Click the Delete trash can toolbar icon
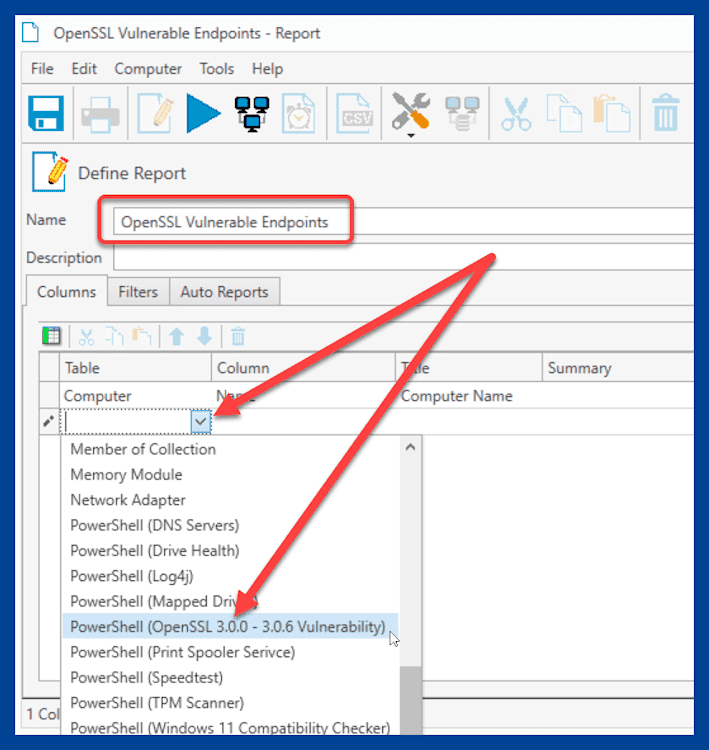This screenshot has height=750, width=709. [x=666, y=113]
